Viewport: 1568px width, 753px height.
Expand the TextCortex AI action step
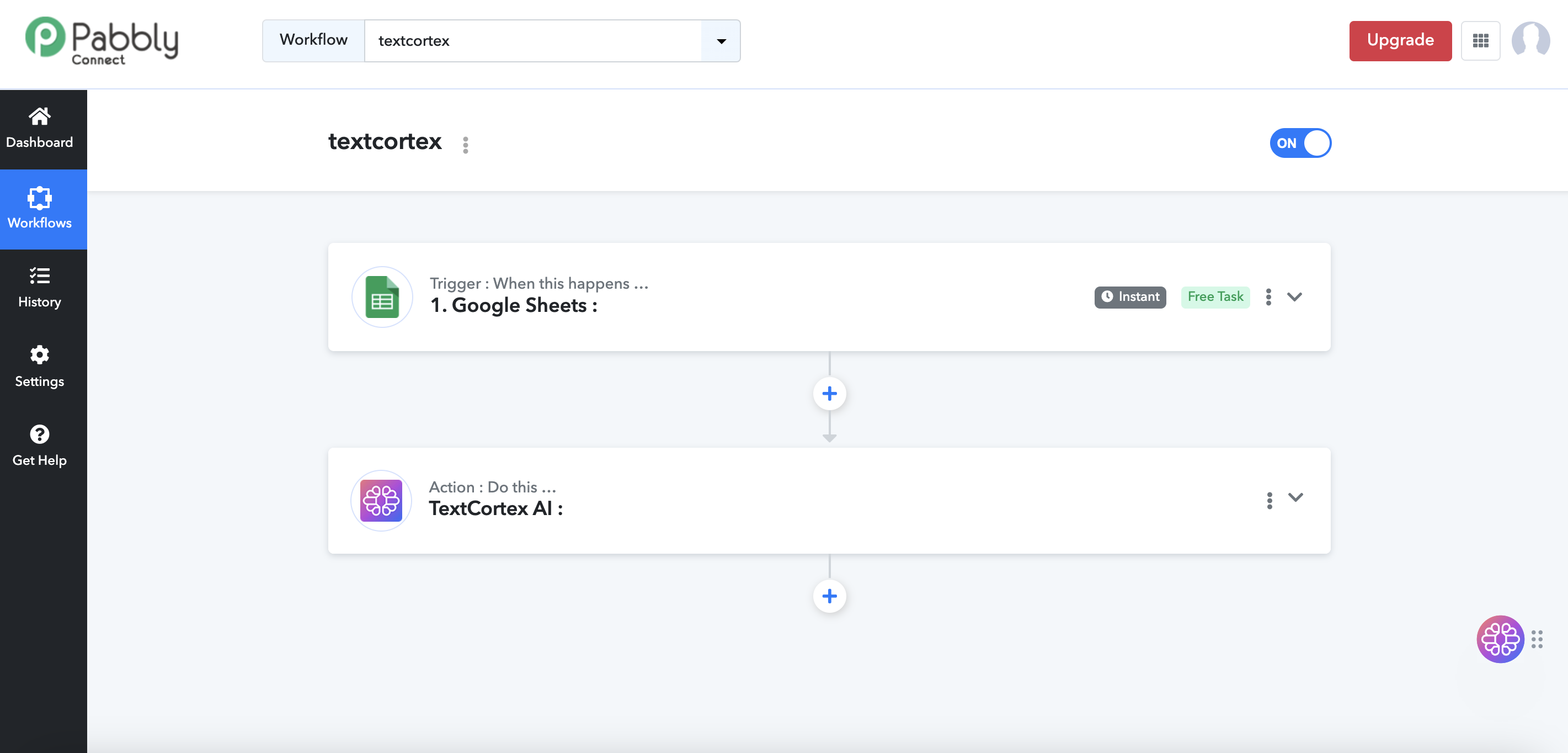click(x=1295, y=498)
